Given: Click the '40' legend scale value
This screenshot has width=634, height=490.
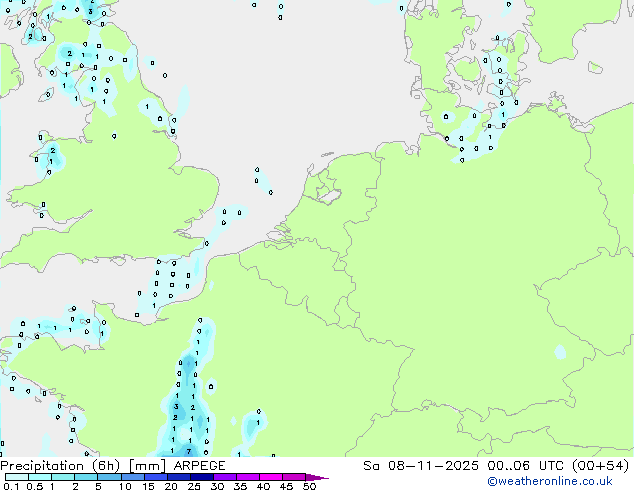Looking at the screenshot, I should tap(263, 486).
